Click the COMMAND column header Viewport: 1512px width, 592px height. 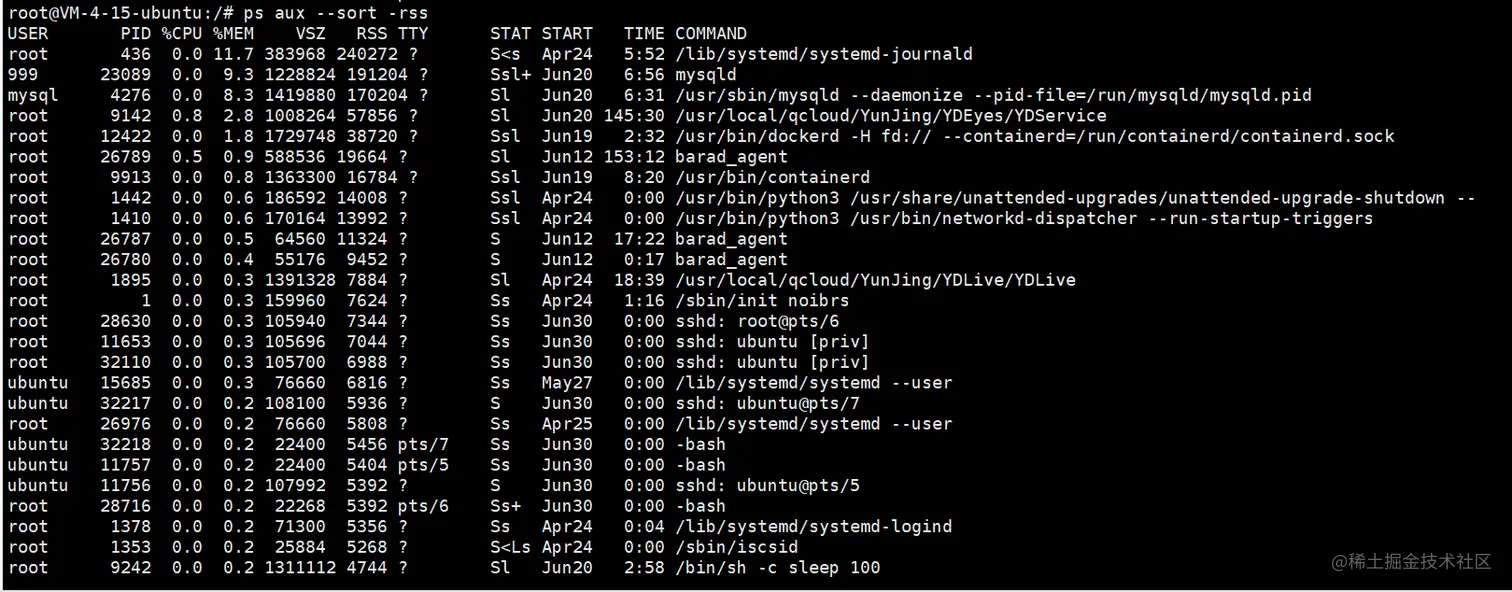point(710,34)
